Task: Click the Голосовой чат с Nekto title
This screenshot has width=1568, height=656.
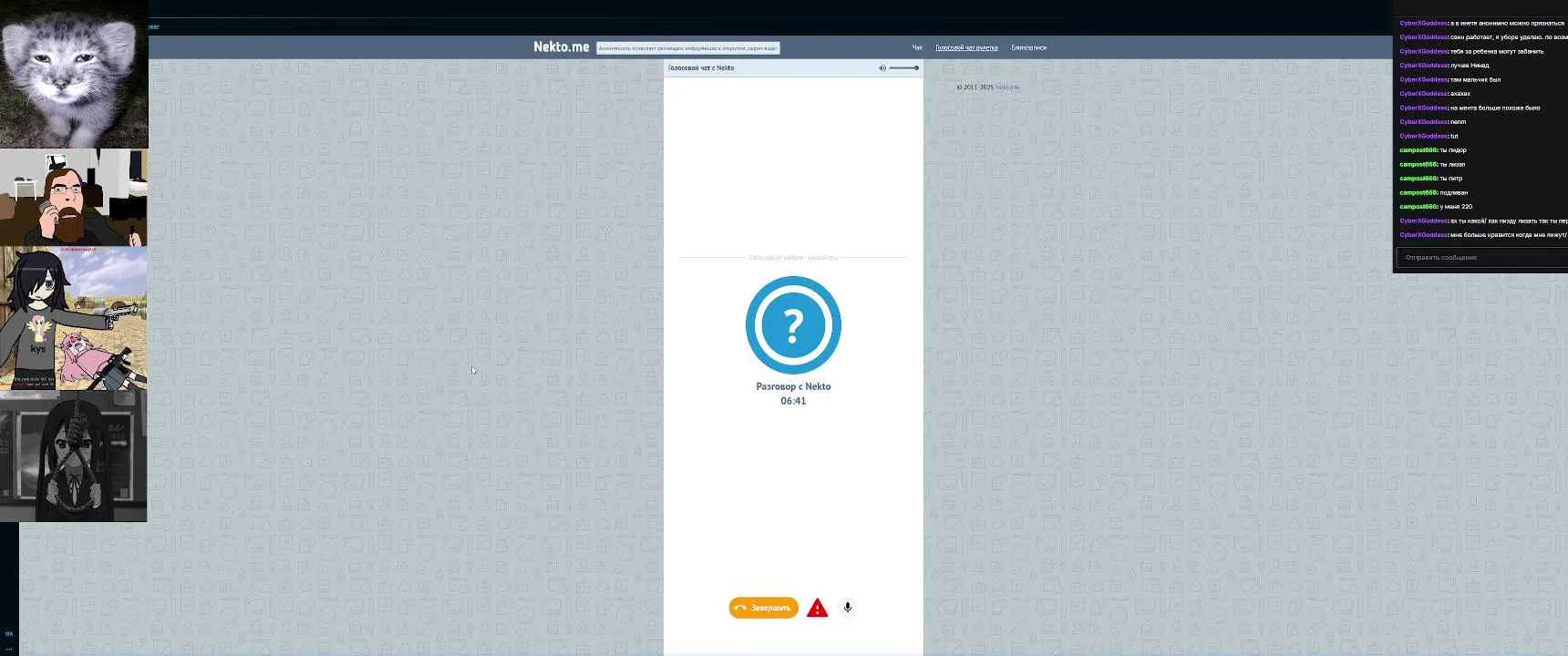Action: [701, 68]
